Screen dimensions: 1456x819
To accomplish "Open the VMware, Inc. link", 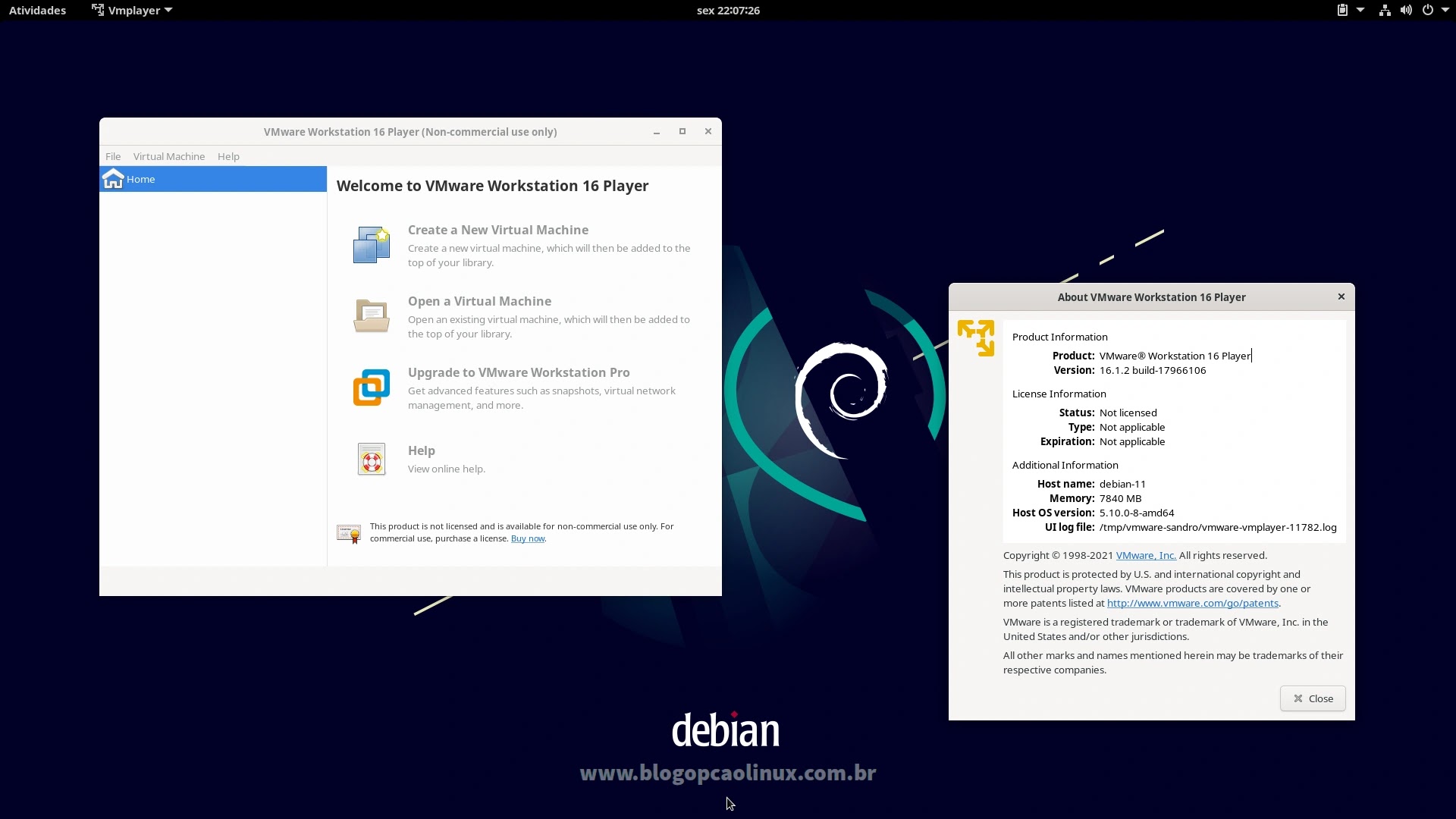I will tap(1145, 555).
